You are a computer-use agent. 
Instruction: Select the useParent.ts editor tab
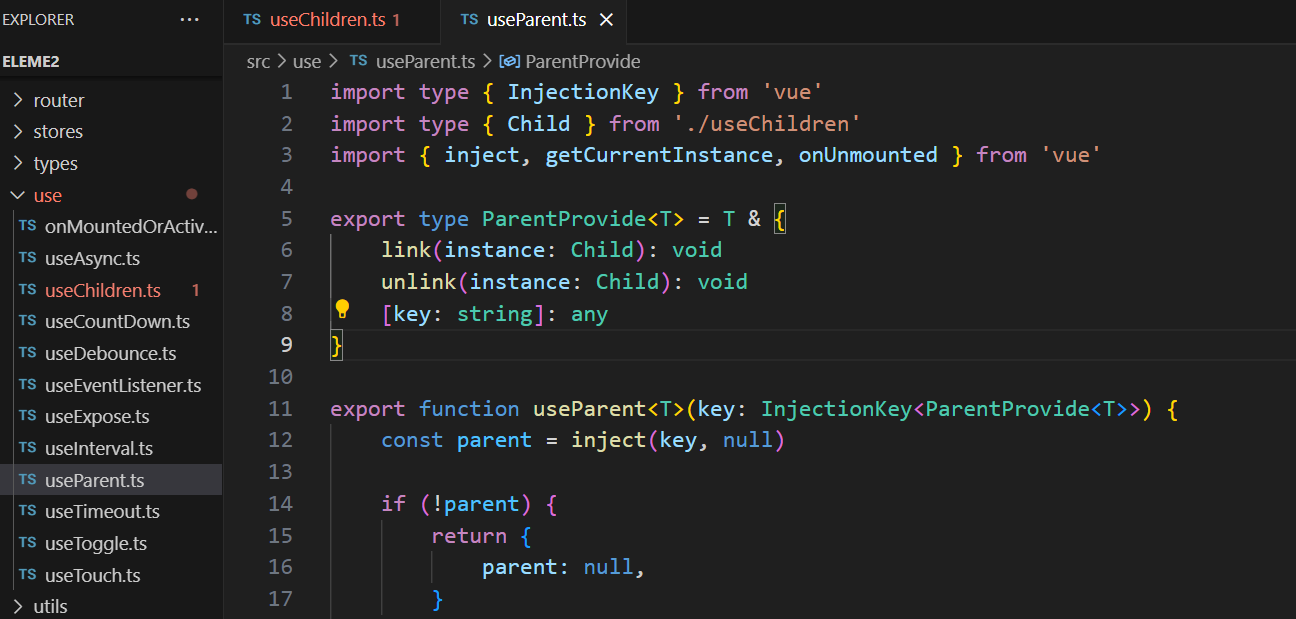(536, 20)
